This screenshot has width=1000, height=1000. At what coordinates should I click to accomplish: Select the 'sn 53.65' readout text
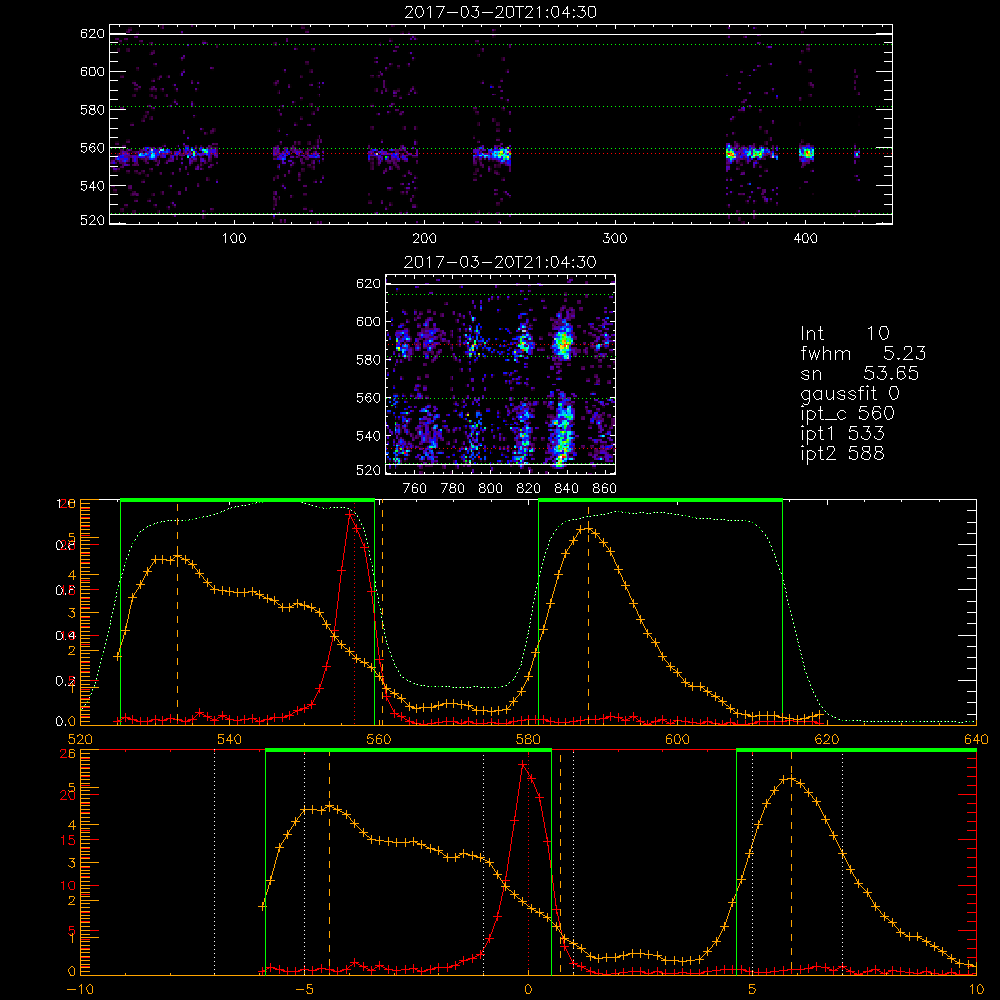point(860,373)
